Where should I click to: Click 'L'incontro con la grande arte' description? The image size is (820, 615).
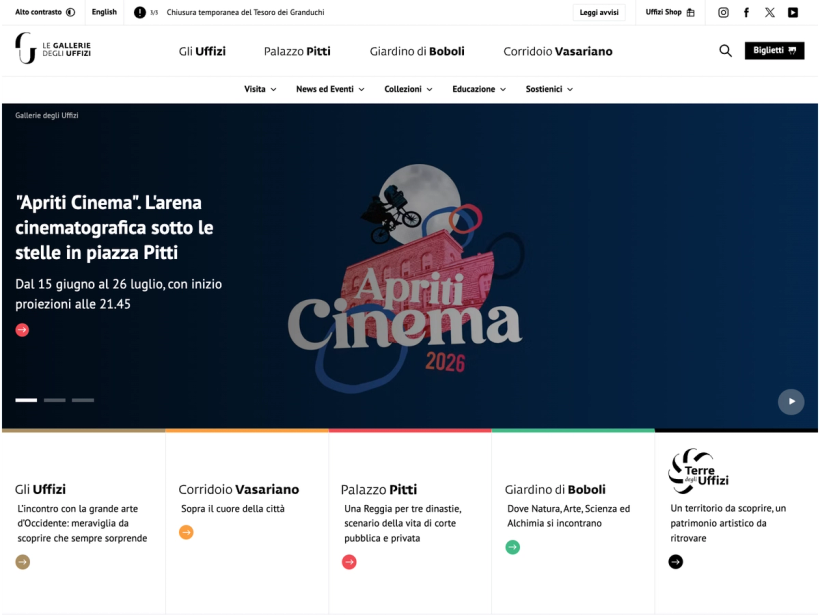pos(82,523)
